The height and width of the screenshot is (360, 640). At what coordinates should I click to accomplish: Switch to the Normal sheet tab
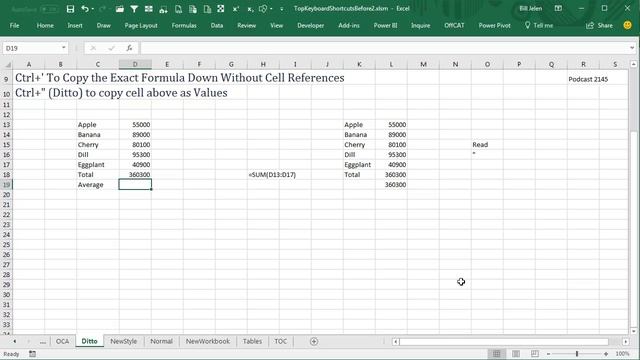click(x=161, y=342)
